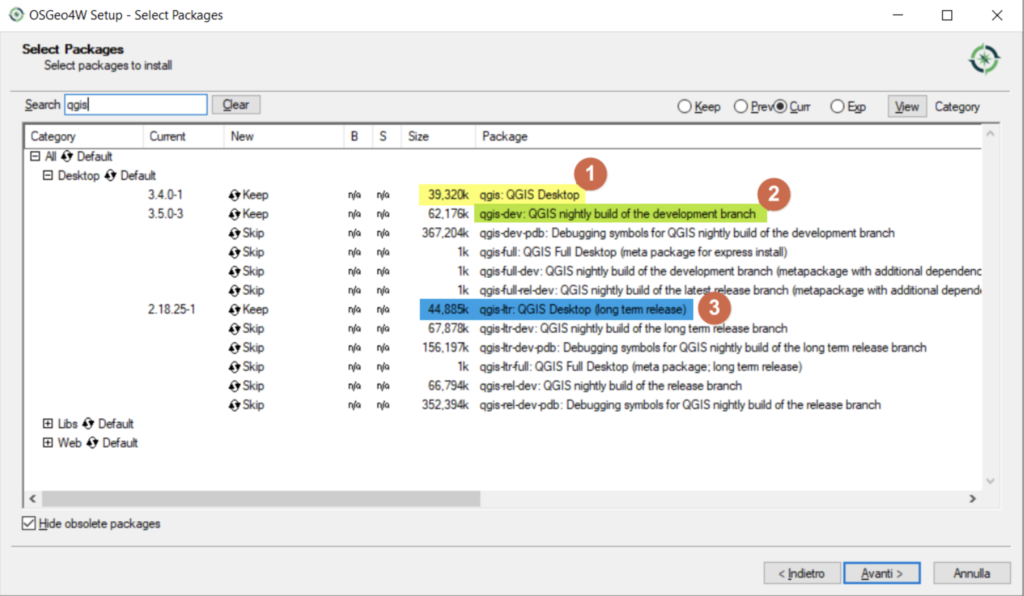Click version 3.5.0-3 in Current column

pos(165,214)
